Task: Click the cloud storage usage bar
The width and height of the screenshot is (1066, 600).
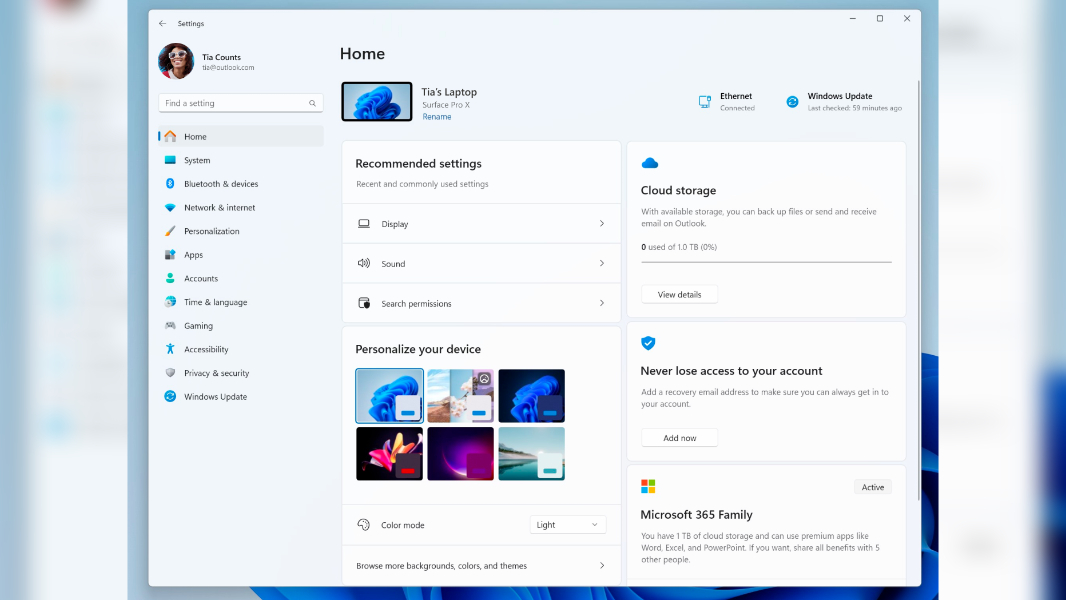Action: [x=766, y=259]
